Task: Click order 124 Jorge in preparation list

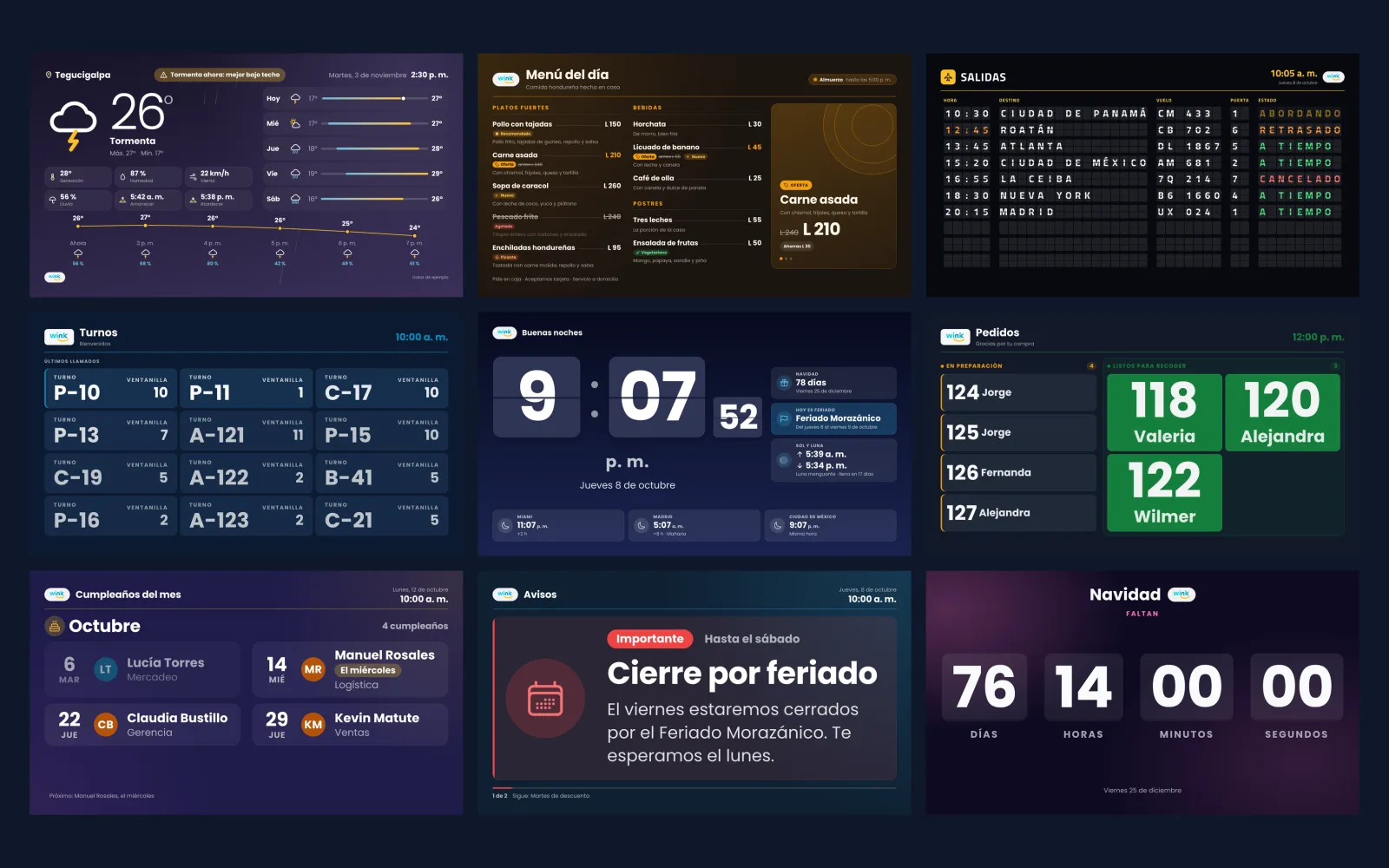Action: (1018, 392)
